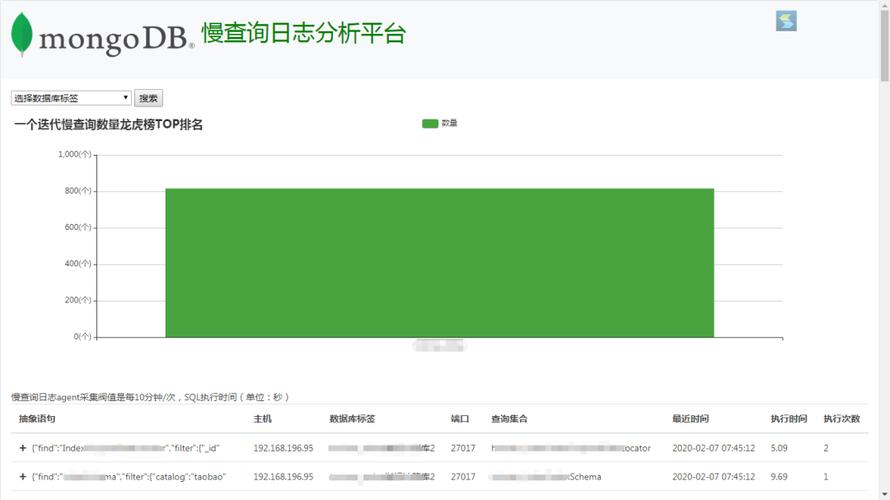The image size is (890, 500).
Task: Click the 端口 column header
Action: 460,419
